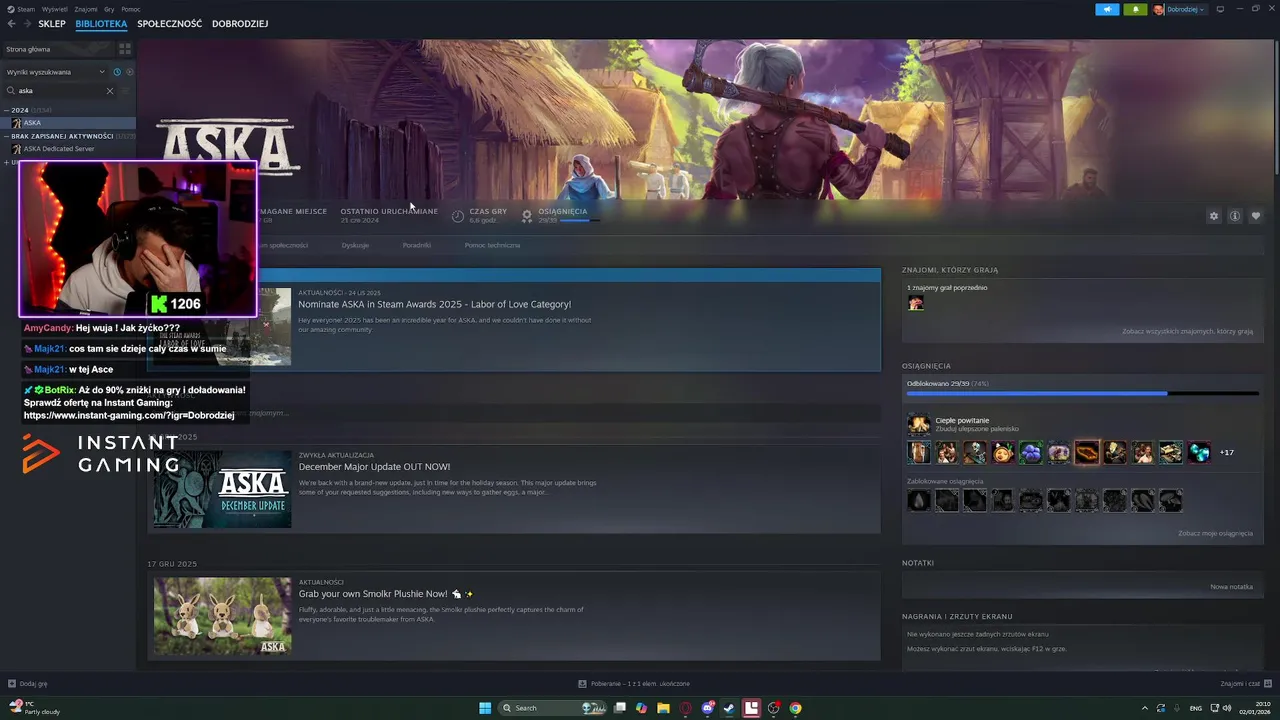
Task: Open the Pomoc menu
Action: click(x=131, y=9)
